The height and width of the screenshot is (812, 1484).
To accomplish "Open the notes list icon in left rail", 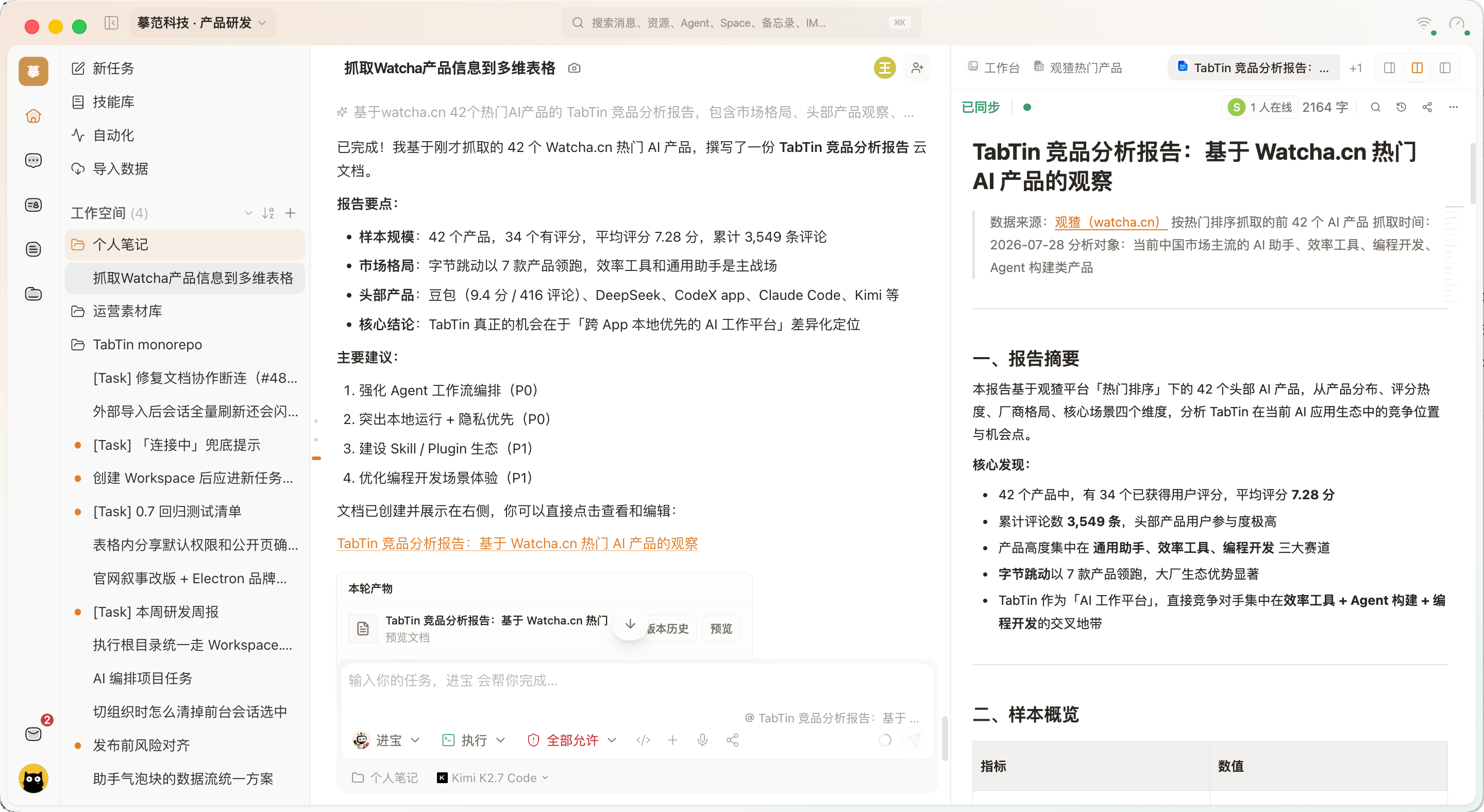I will point(33,249).
